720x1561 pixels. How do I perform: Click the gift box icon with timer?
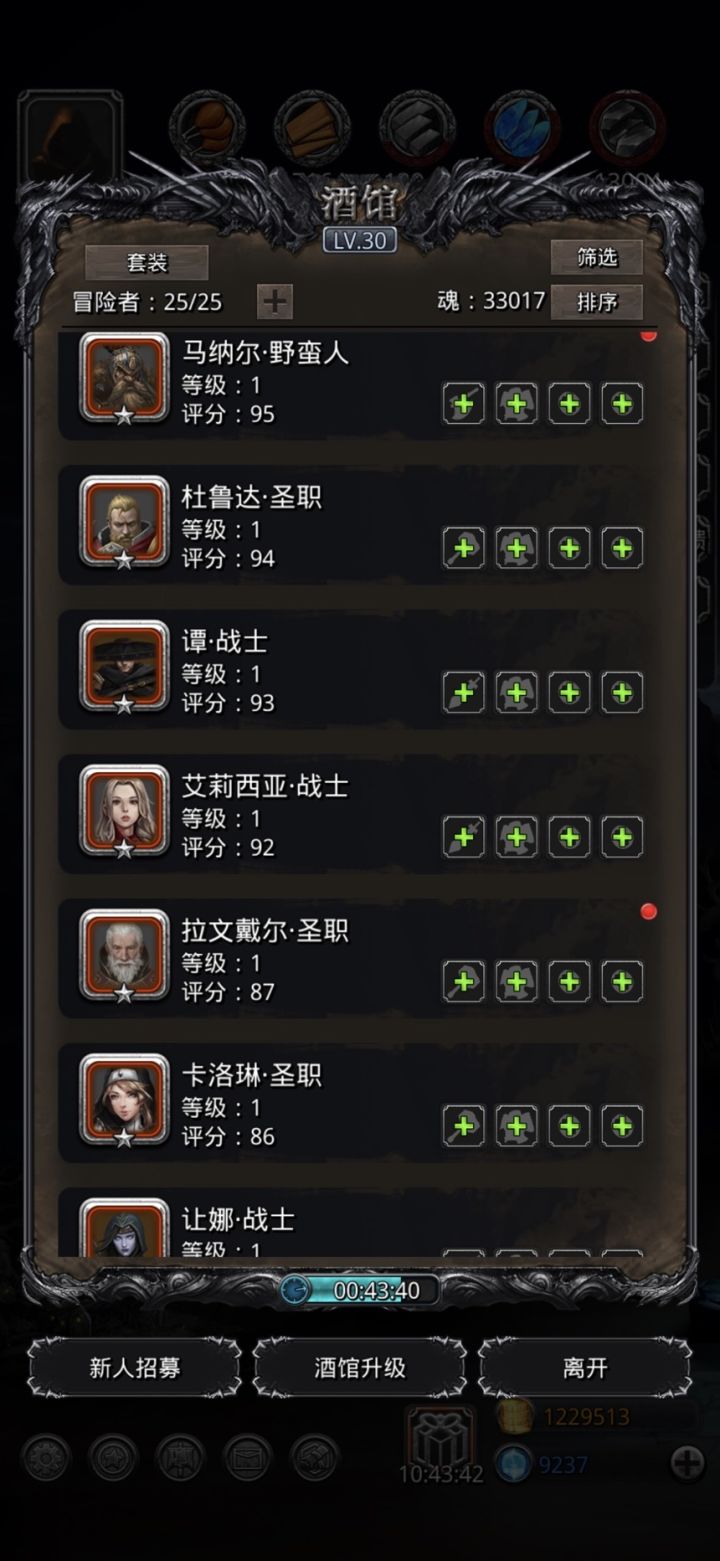[440, 1438]
